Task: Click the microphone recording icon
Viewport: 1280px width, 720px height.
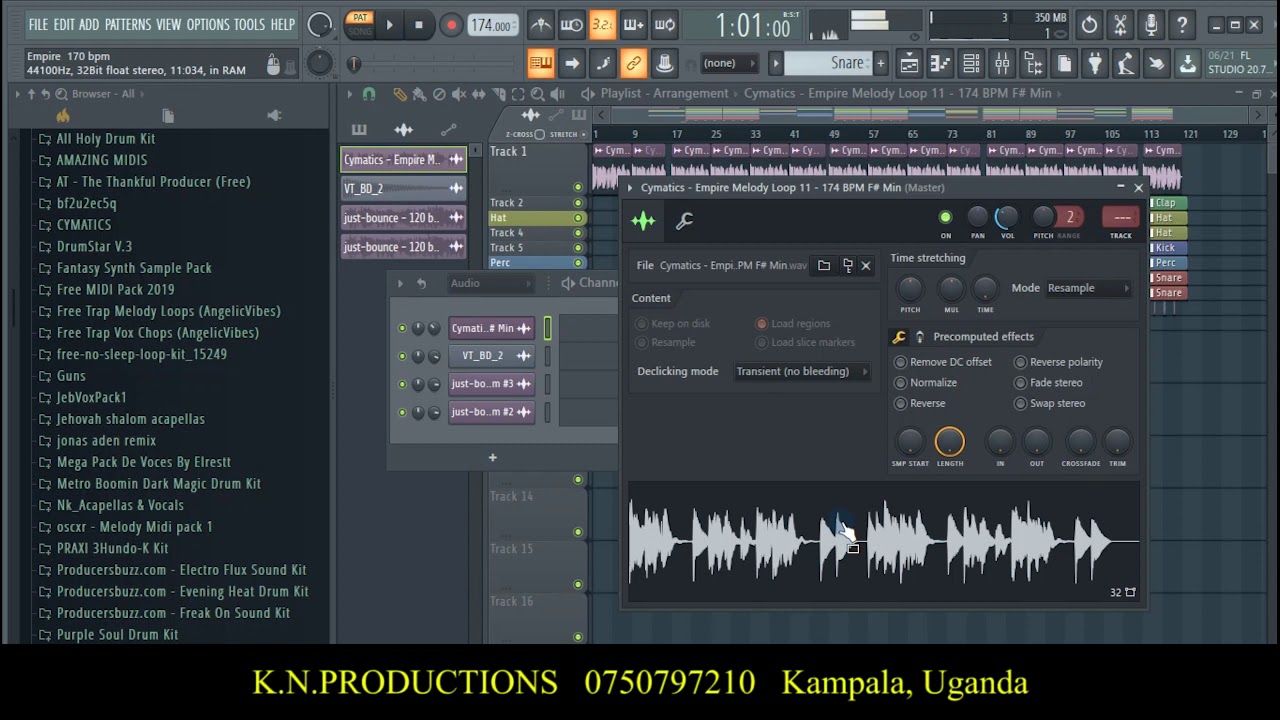Action: [x=1151, y=25]
